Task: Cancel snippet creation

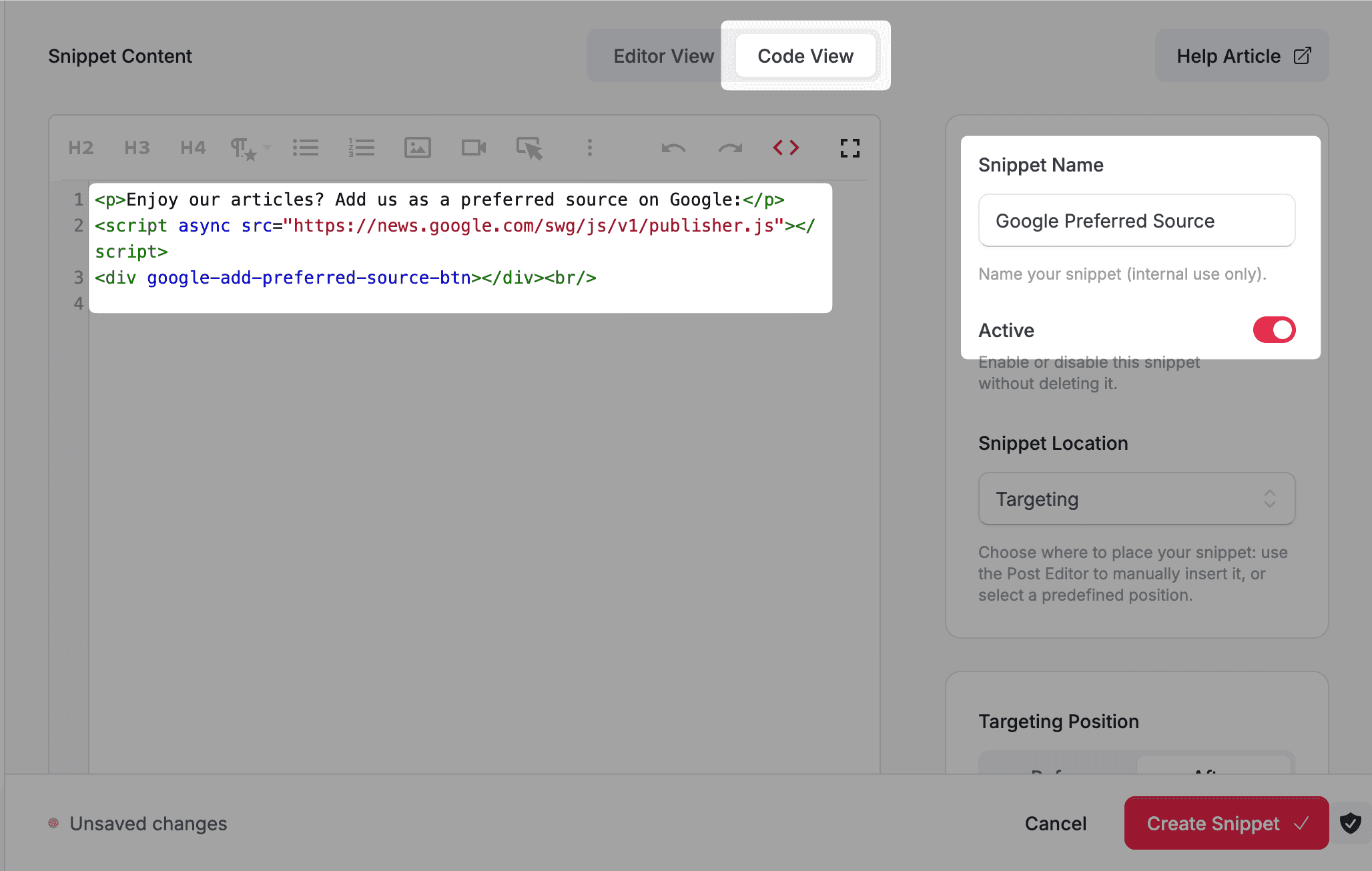Action: (x=1056, y=824)
